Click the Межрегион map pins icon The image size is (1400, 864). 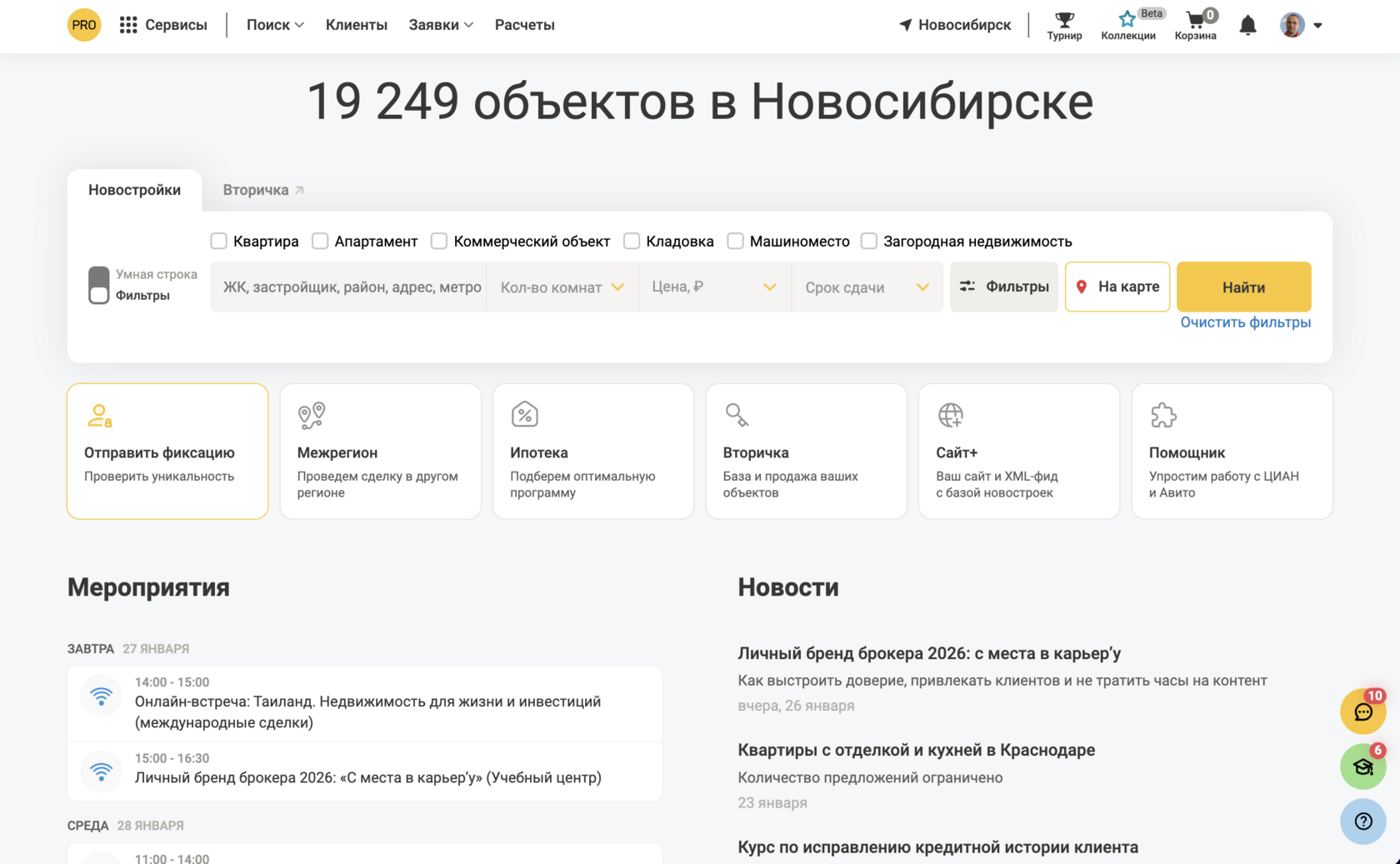(312, 415)
